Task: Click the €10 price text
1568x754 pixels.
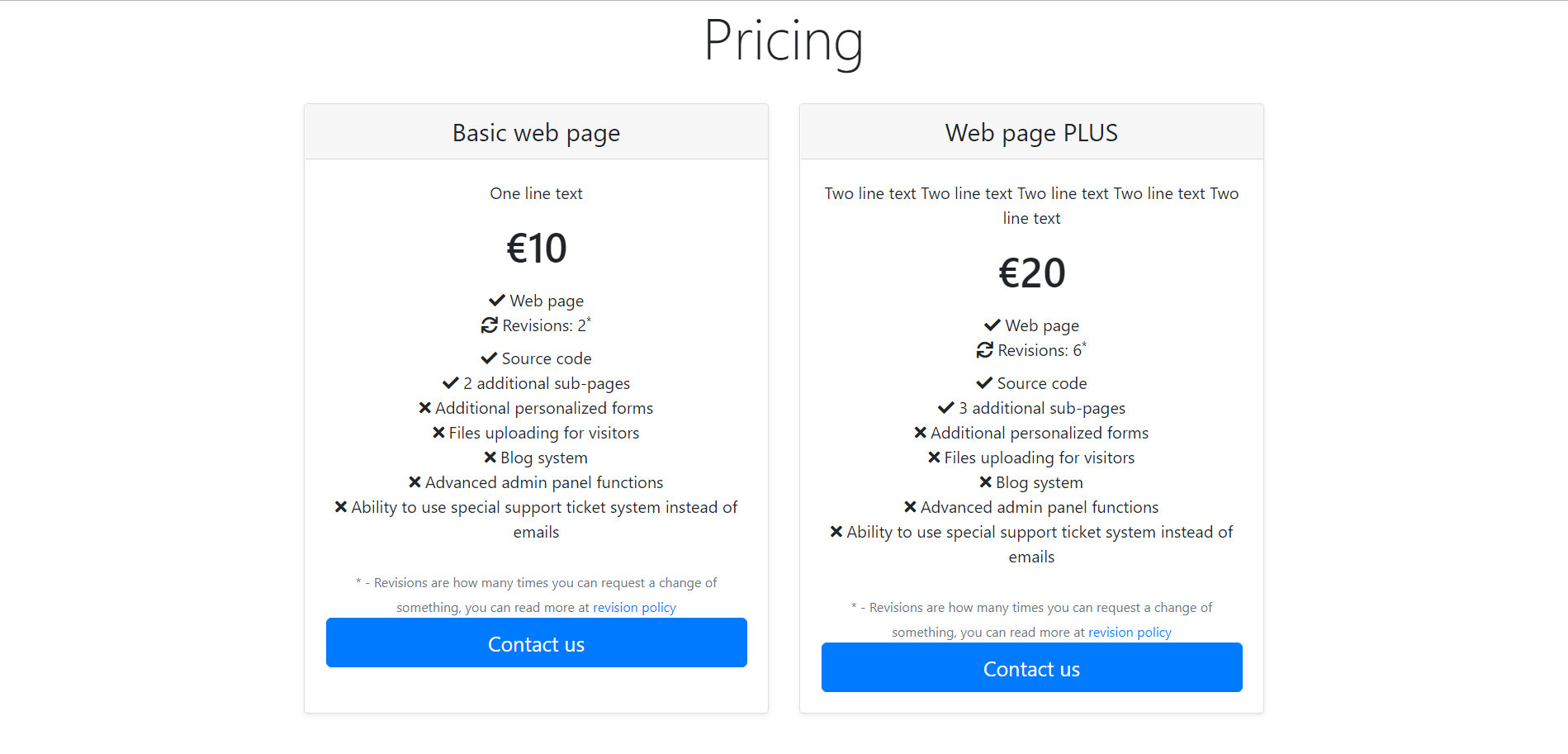Action: pos(536,247)
